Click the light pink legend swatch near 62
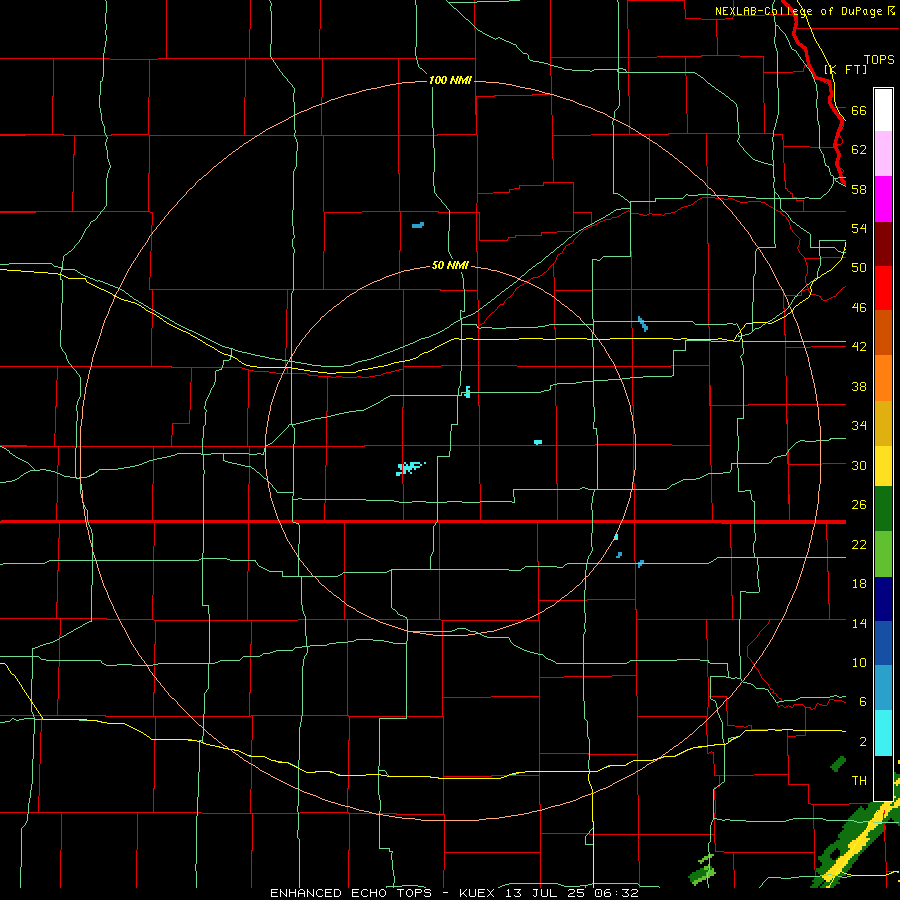This screenshot has width=900, height=900. click(883, 153)
